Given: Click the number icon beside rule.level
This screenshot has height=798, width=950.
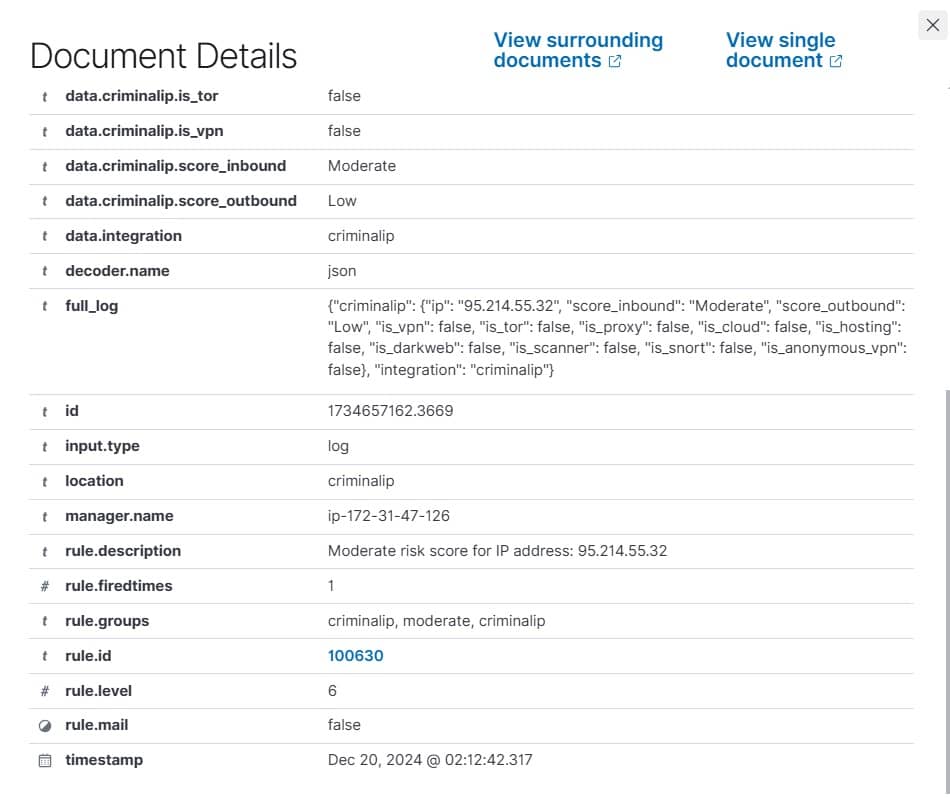Looking at the screenshot, I should [44, 691].
